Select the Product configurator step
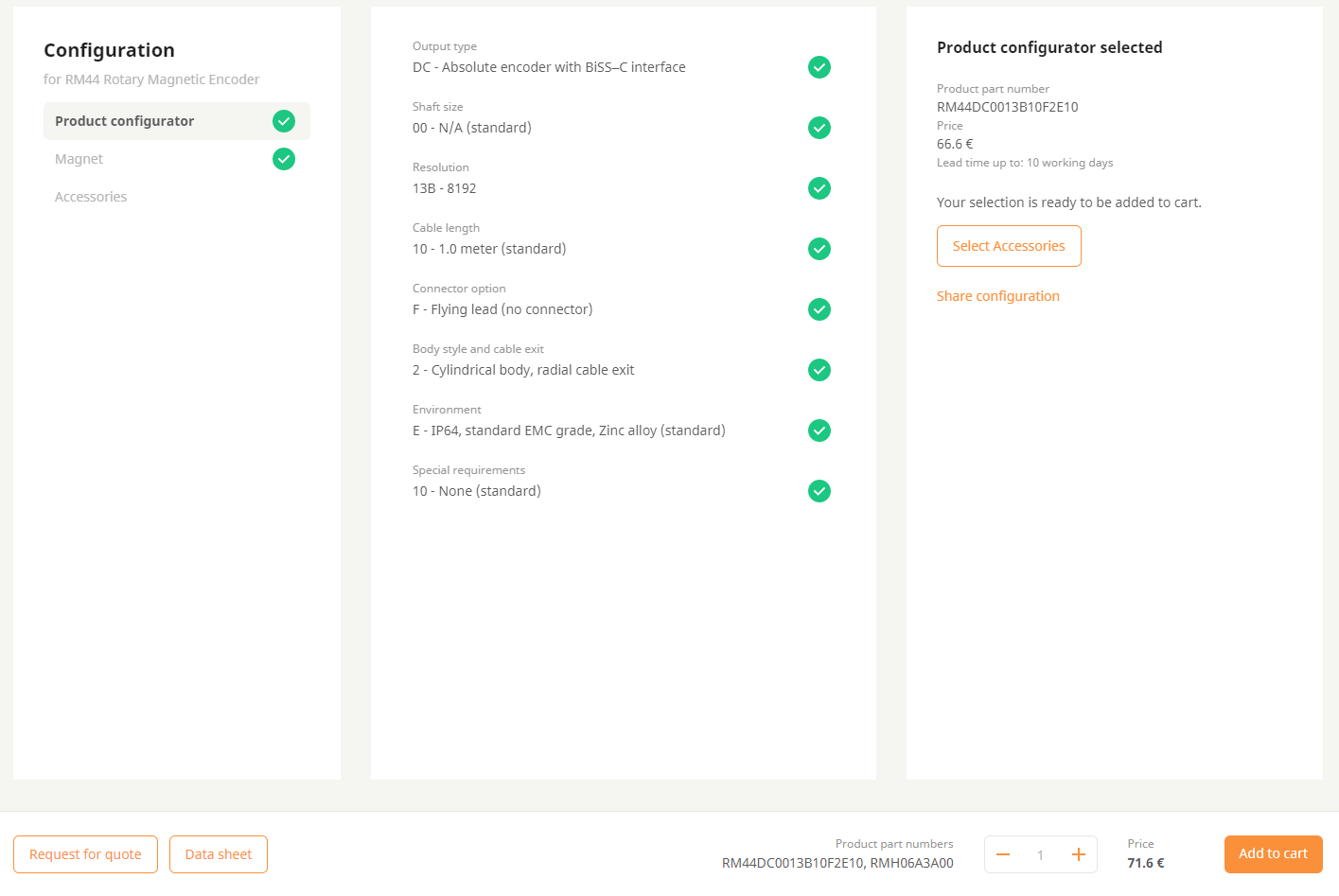Screen dimensions: 1339x896 point(125,121)
